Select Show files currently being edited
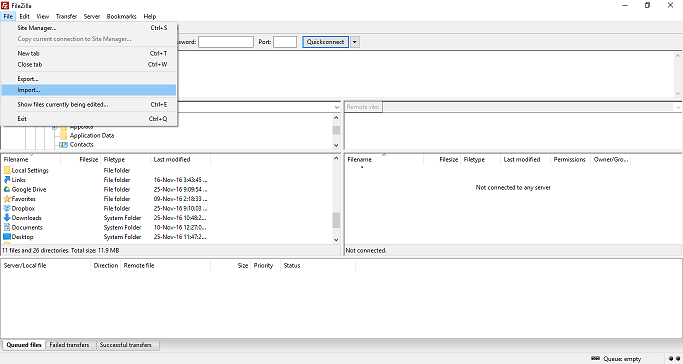Screen dimensions: 683x364 pyautogui.click(x=89, y=104)
